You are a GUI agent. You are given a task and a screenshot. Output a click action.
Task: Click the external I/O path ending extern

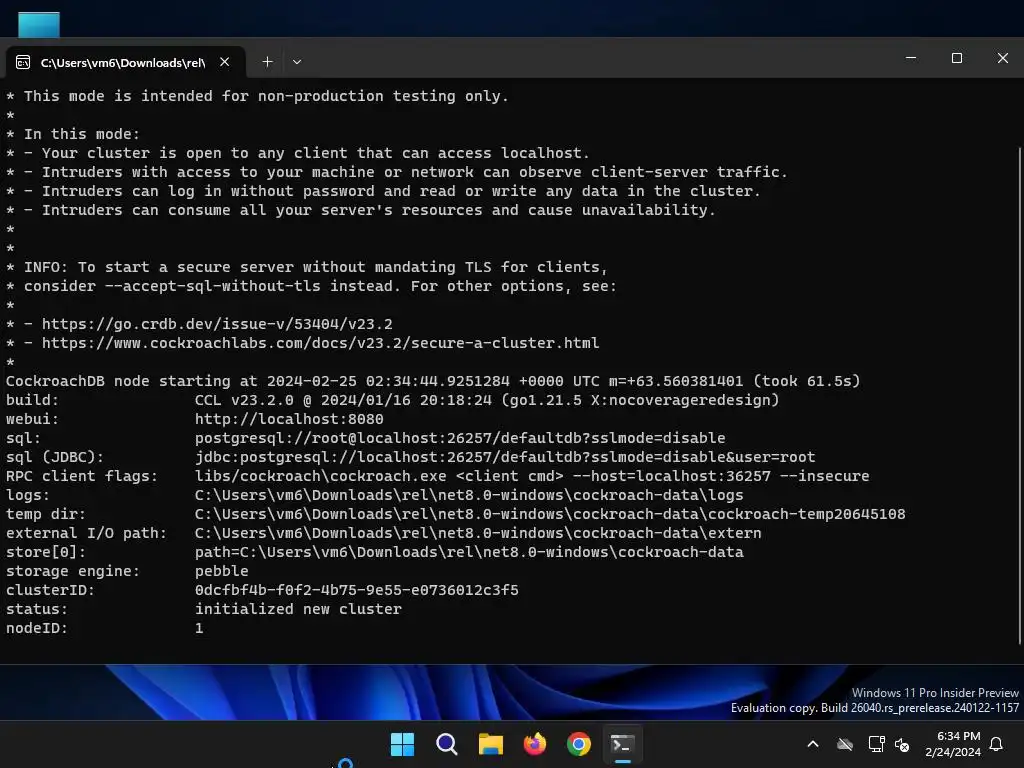(x=478, y=533)
